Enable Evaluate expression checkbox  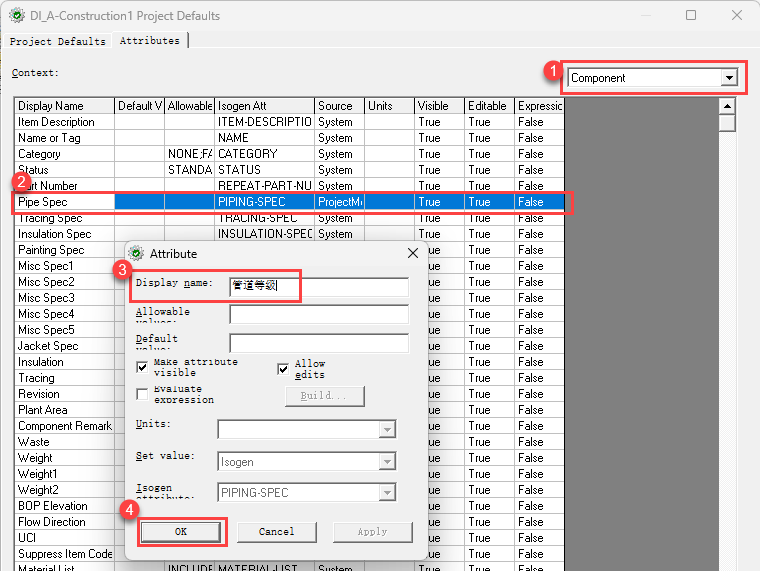[142, 394]
